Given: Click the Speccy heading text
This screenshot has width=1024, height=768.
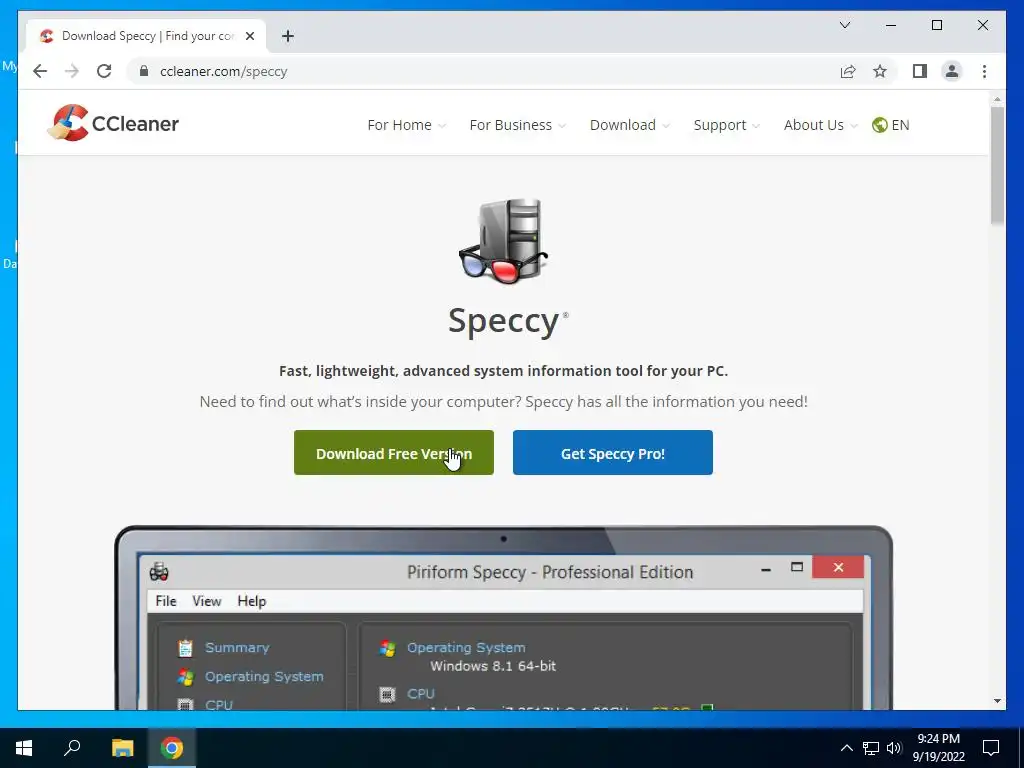Looking at the screenshot, I should [x=504, y=321].
